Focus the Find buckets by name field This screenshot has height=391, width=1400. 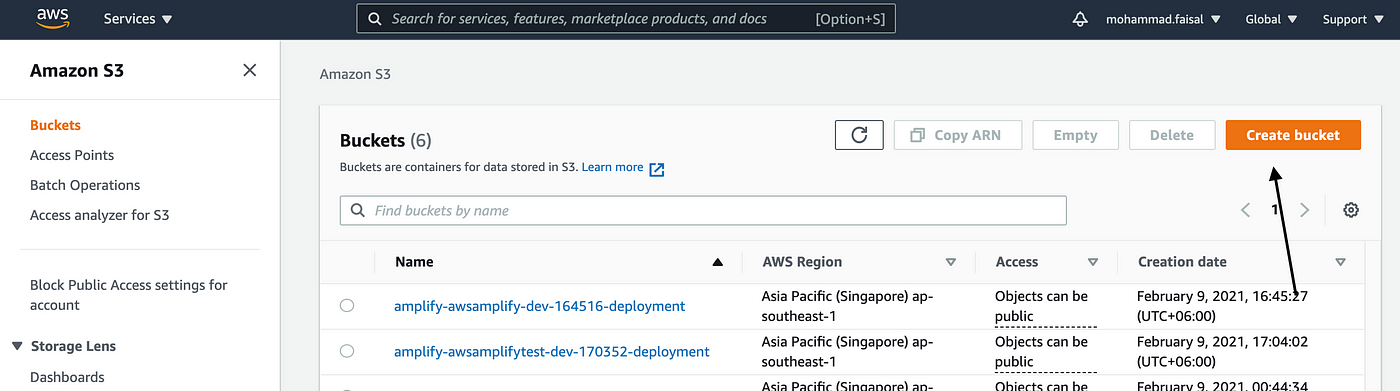click(703, 210)
